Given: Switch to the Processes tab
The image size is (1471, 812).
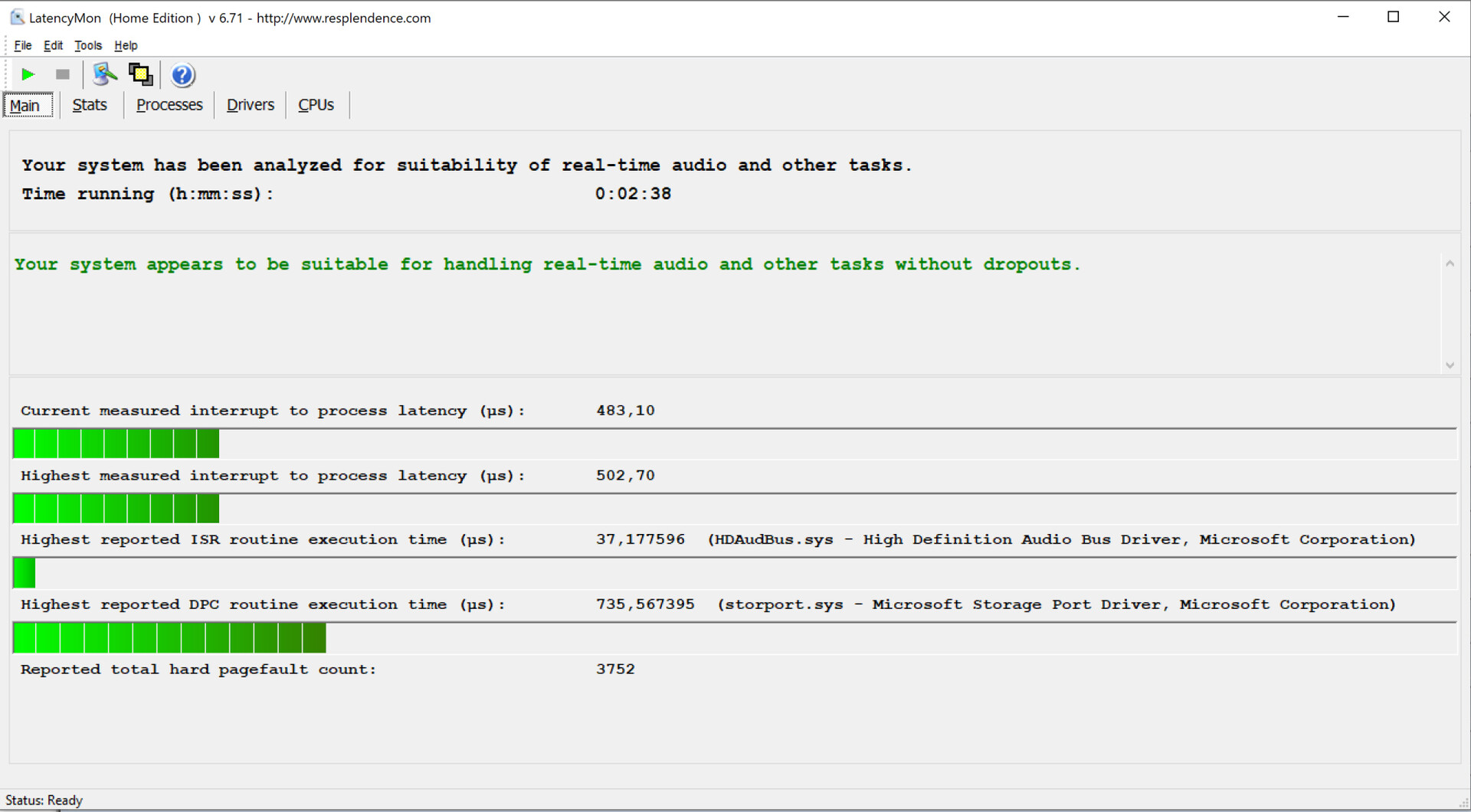Looking at the screenshot, I should pos(169,105).
